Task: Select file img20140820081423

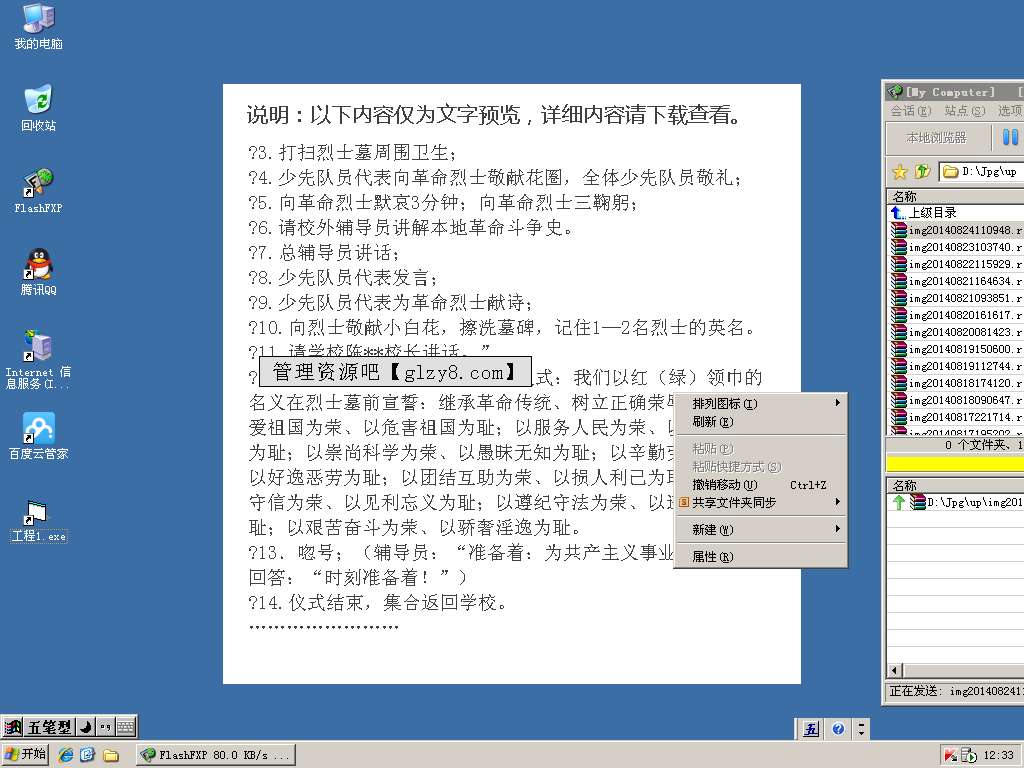Action: 957,332
